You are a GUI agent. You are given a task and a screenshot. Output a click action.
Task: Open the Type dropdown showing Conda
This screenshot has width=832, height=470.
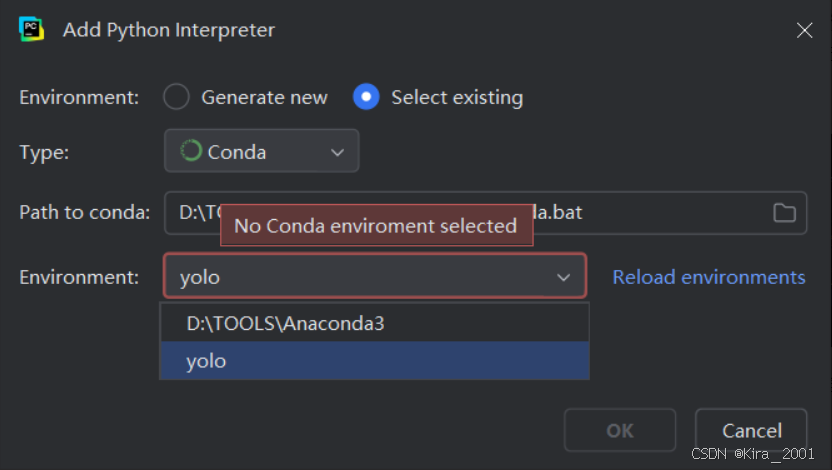261,152
